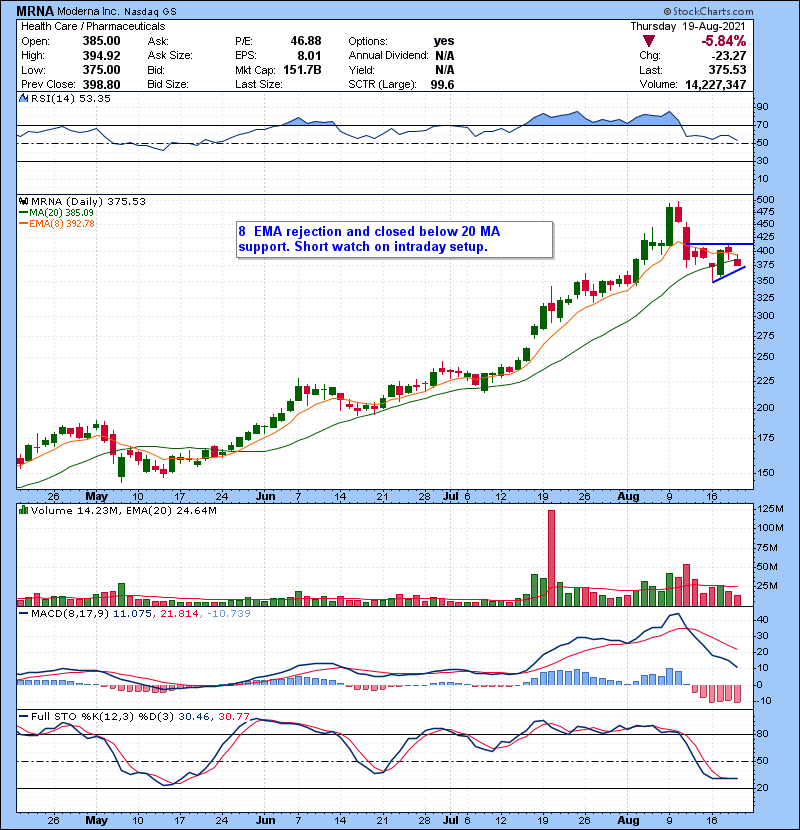Click the Annual Dividend N/A value
Screen dimensions: 800x830
coord(444,56)
